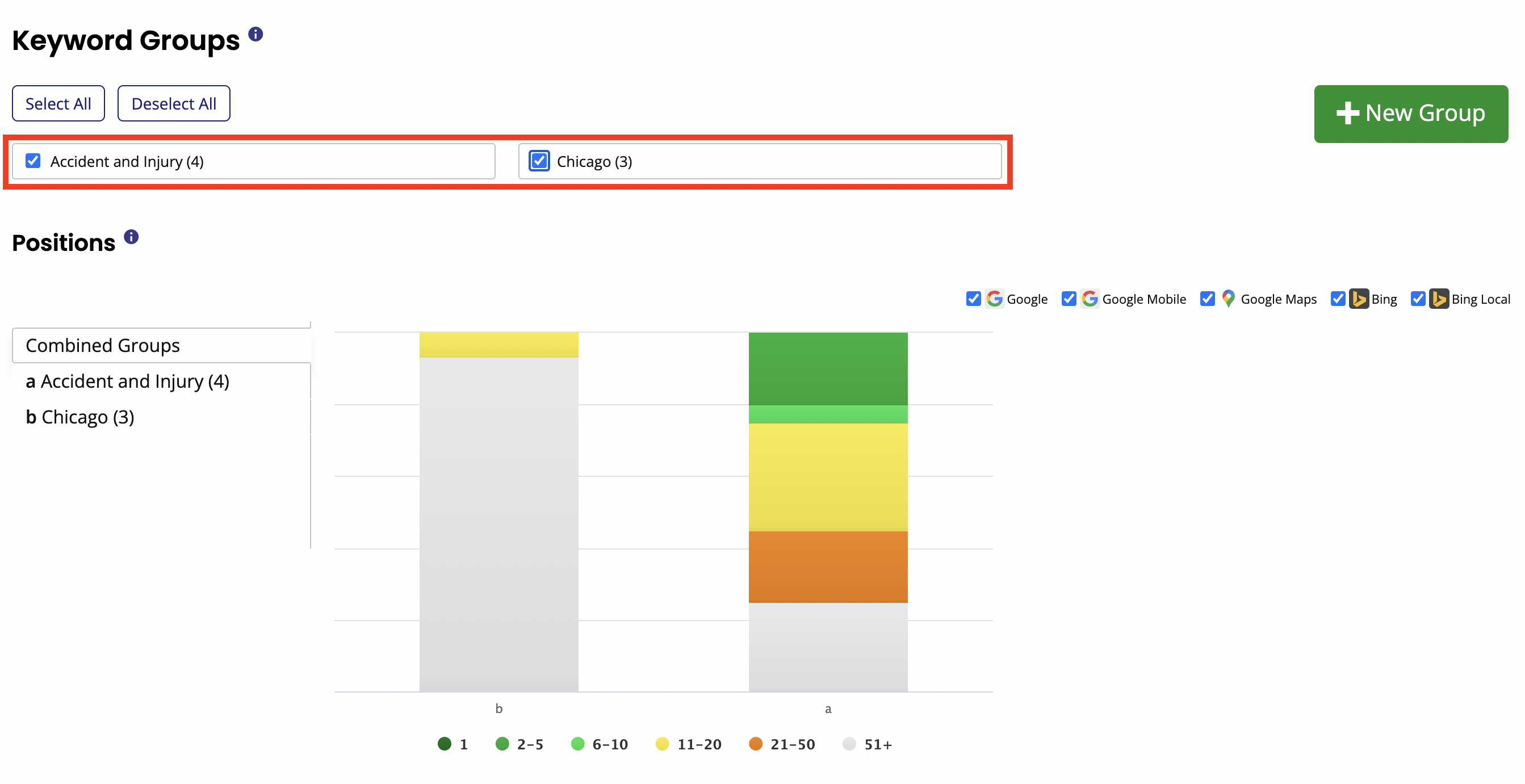Click the Google Mobile logo icon
Screen dimensions: 1525x784
pyautogui.click(x=1090, y=299)
